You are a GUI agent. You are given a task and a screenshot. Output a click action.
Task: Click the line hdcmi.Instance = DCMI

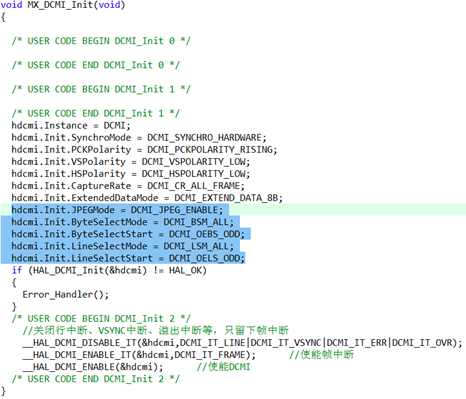pyautogui.click(x=71, y=126)
